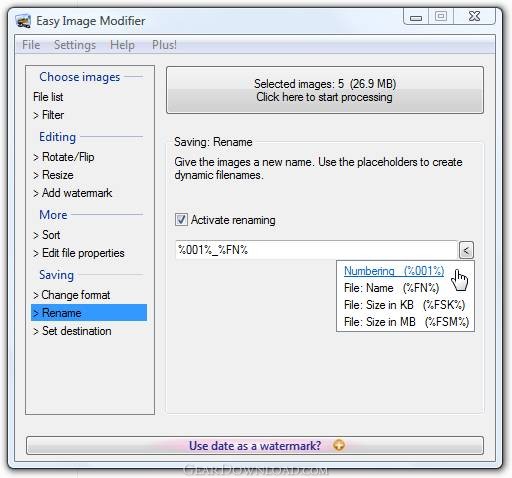This screenshot has height=478, width=512.
Task: Close the Easy Image Modifier window
Action: point(474,16)
